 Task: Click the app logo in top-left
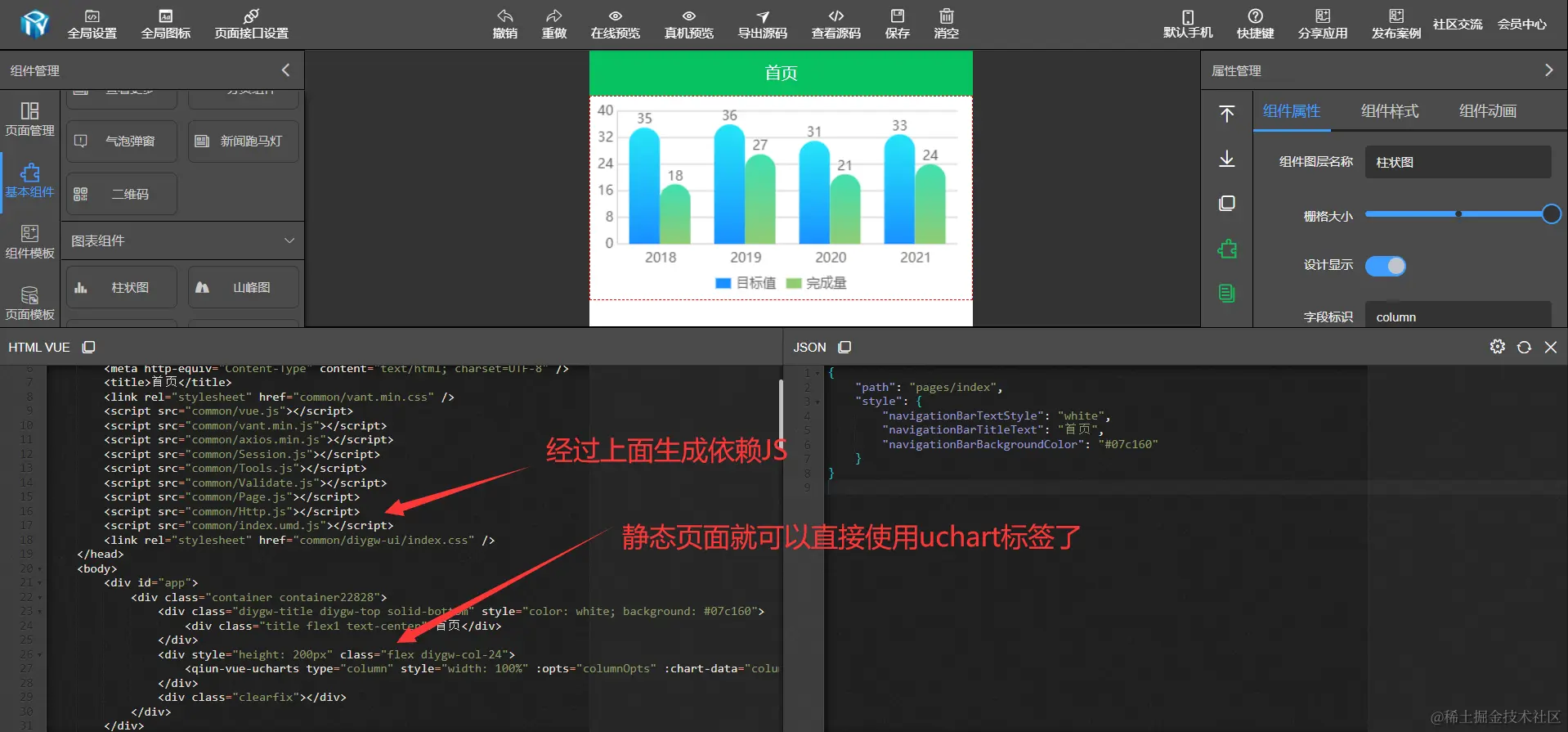pos(34,24)
